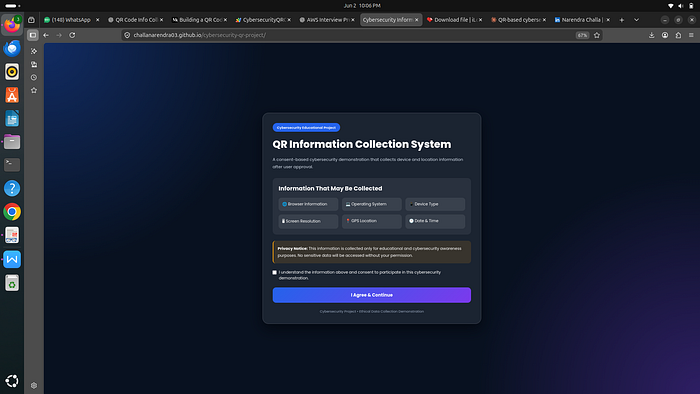Switch to CybersecurityQR tab

point(263,20)
